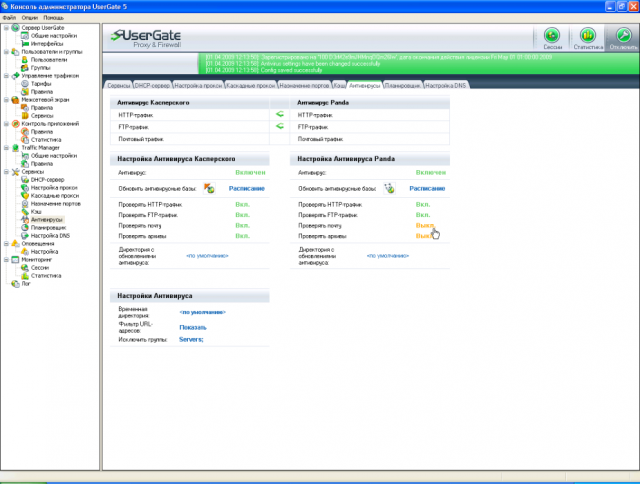Collapse Оповещения tree node

pyautogui.click(x=6, y=244)
